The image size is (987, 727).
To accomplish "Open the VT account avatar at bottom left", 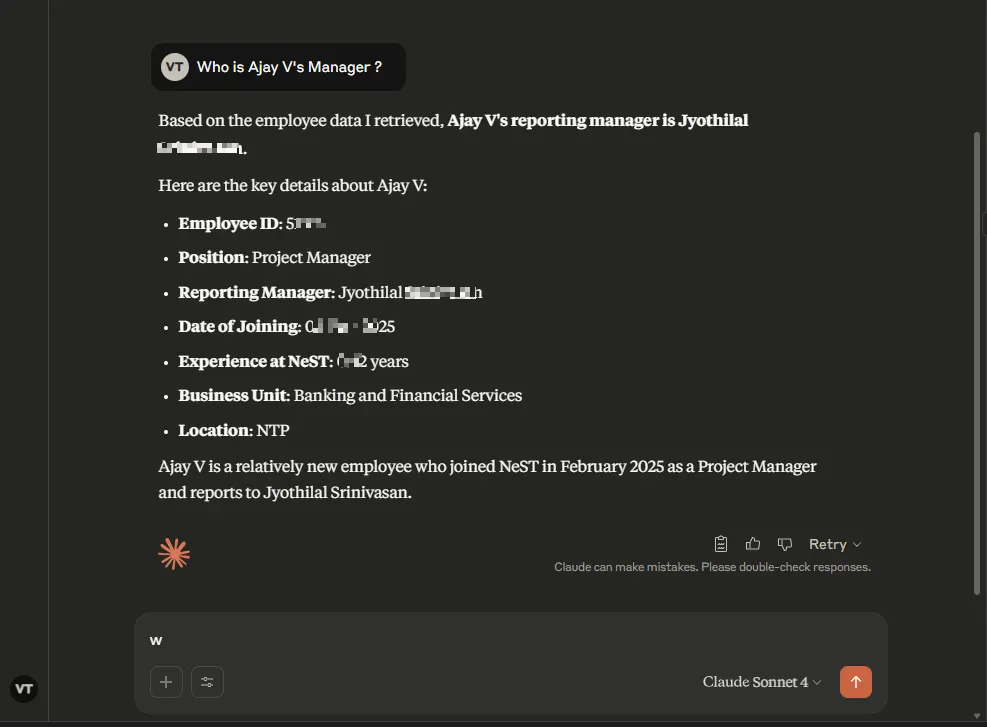I will click(24, 689).
